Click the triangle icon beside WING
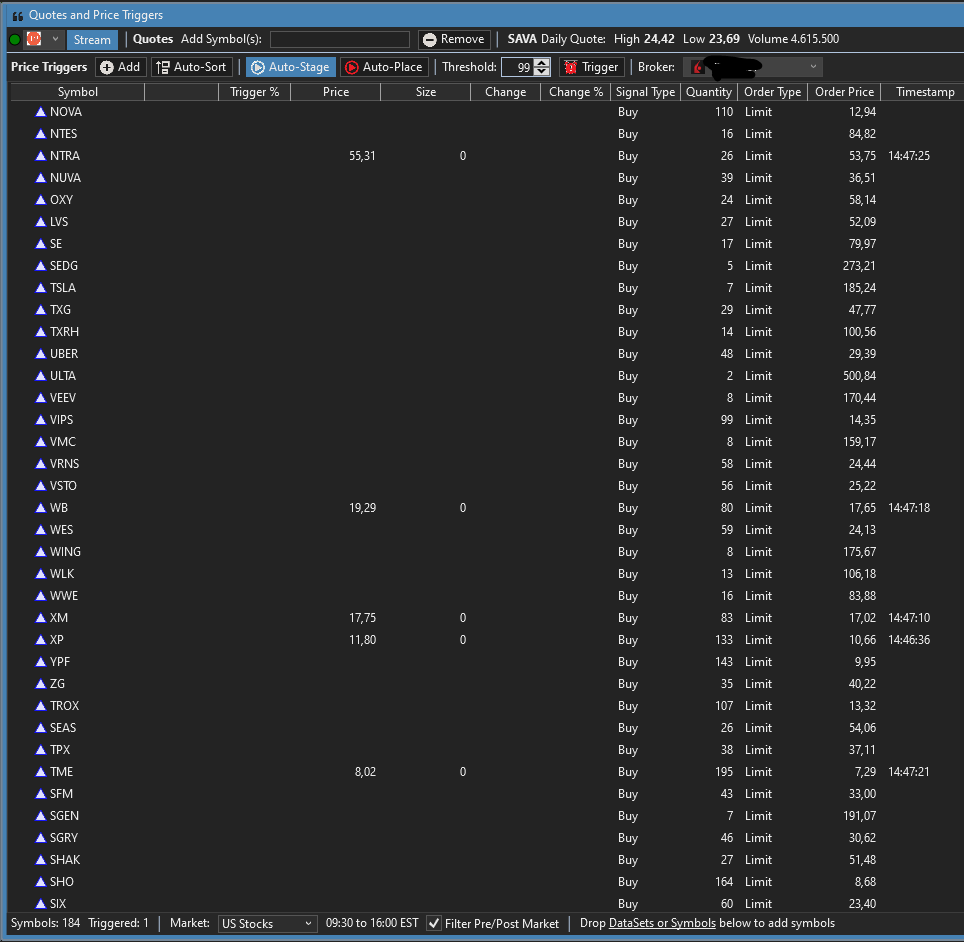 click(41, 552)
